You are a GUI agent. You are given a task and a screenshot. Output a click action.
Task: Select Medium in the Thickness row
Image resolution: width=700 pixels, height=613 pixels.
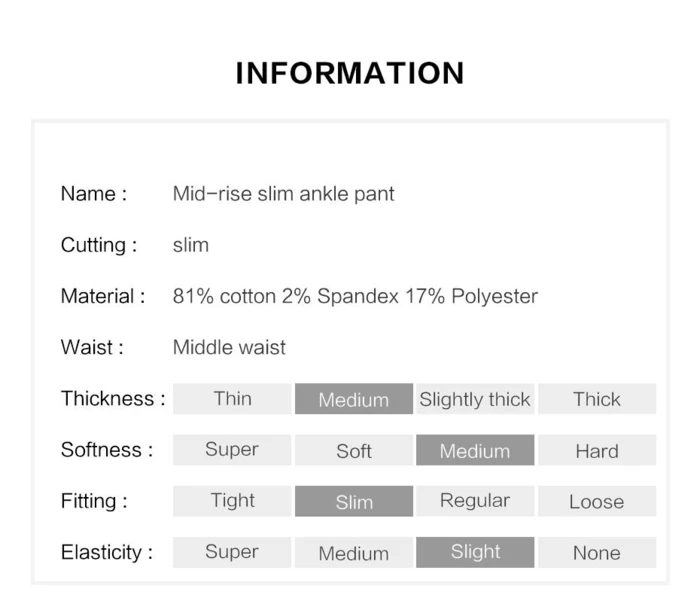pyautogui.click(x=354, y=399)
